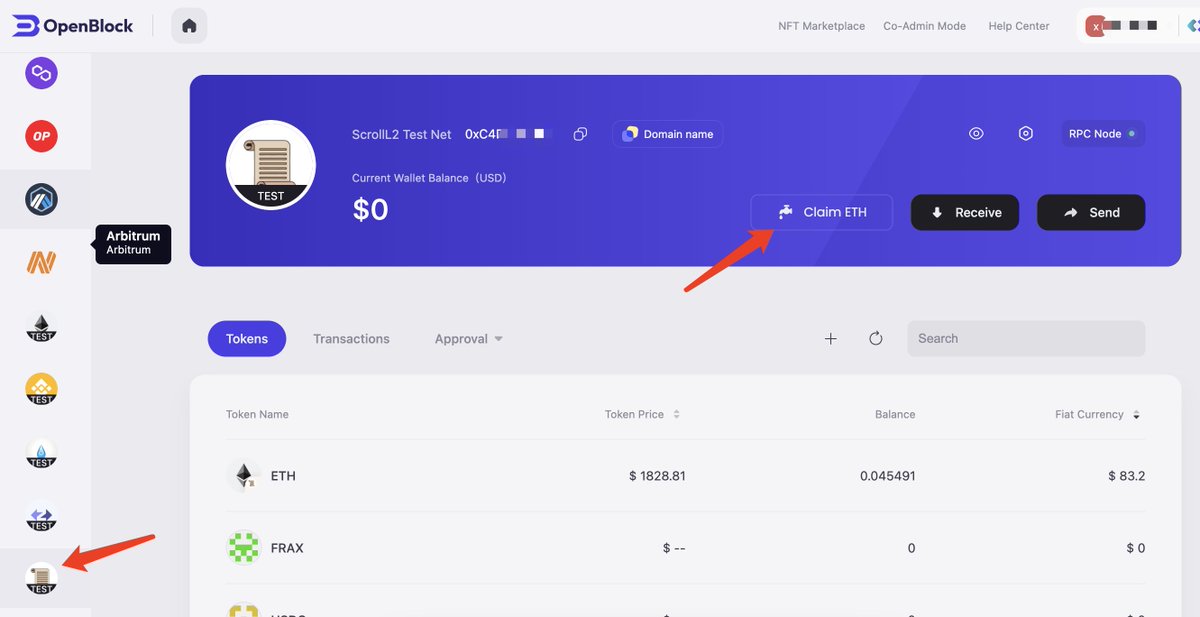Click the Send button
The image size is (1200, 617).
1091,212
